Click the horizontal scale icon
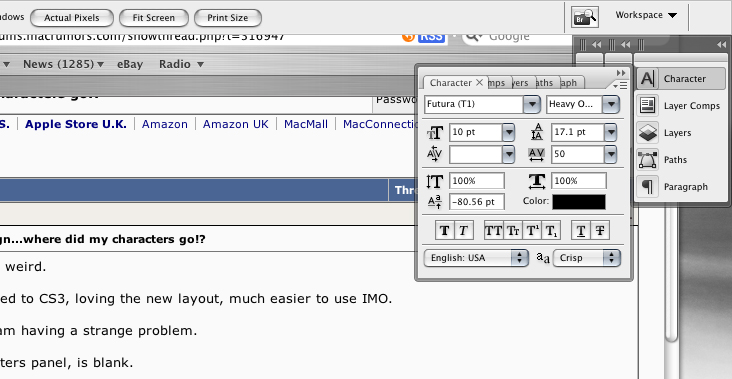 click(537, 181)
